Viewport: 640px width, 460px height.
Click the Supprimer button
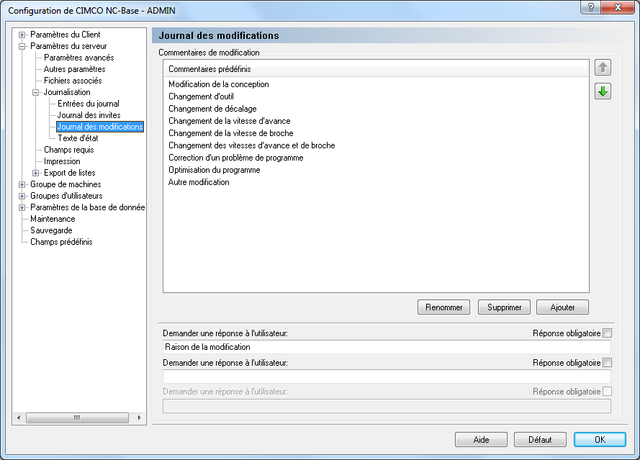504,307
